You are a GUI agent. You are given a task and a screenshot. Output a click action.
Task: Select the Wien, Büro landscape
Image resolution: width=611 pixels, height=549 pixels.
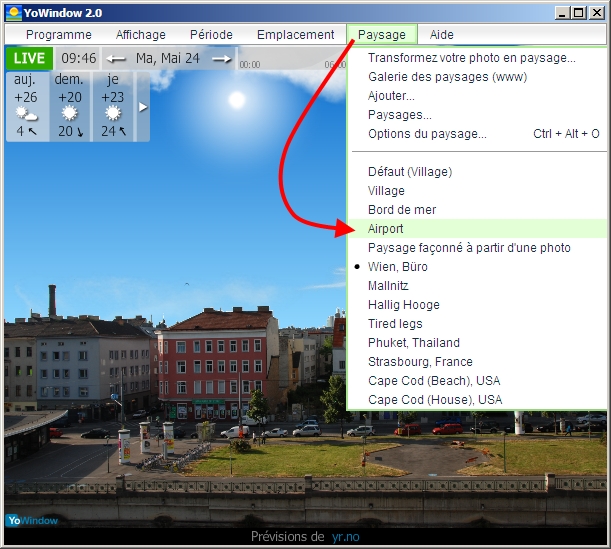pyautogui.click(x=477, y=267)
